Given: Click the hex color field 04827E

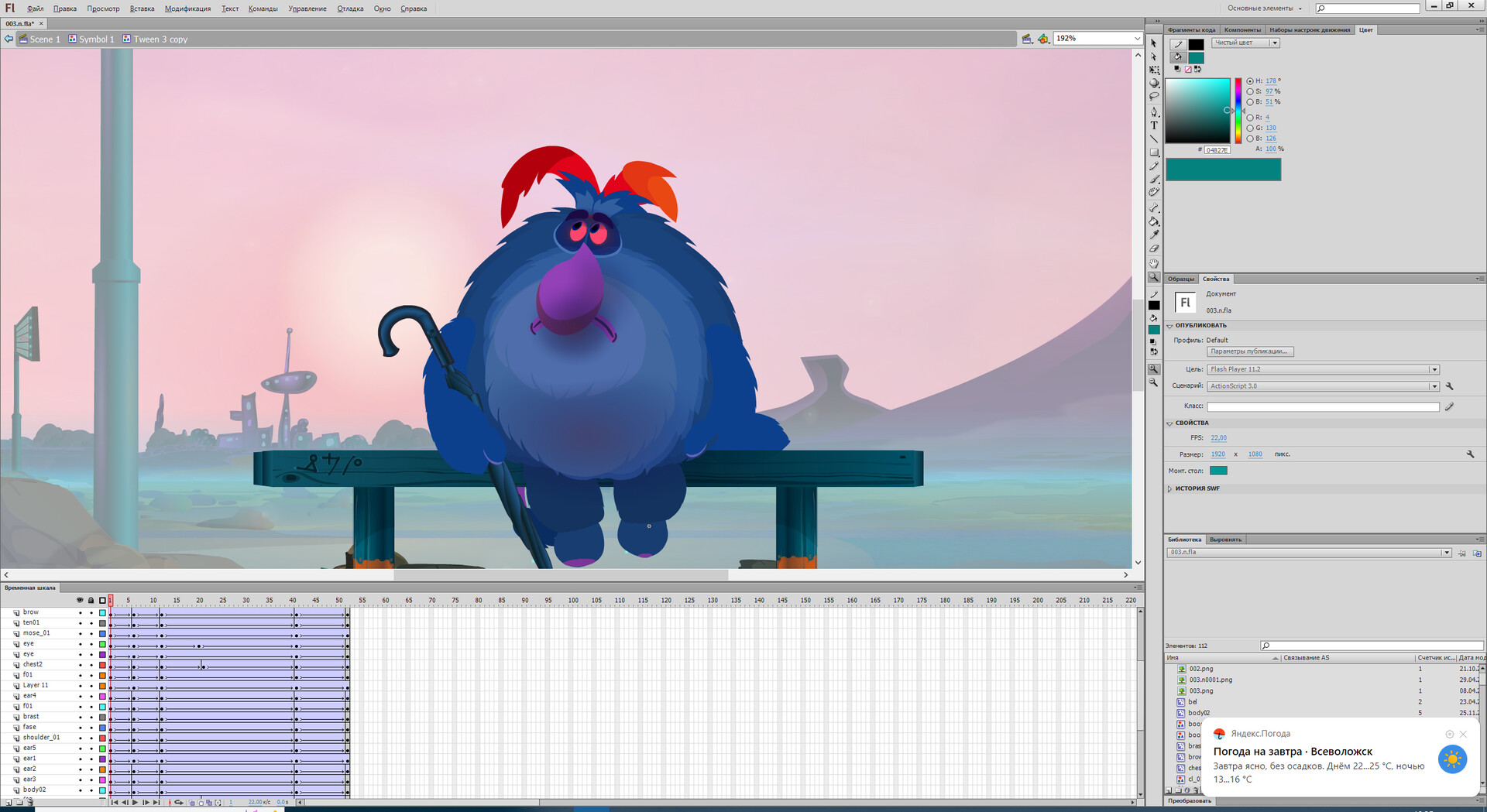Looking at the screenshot, I should [x=1217, y=150].
